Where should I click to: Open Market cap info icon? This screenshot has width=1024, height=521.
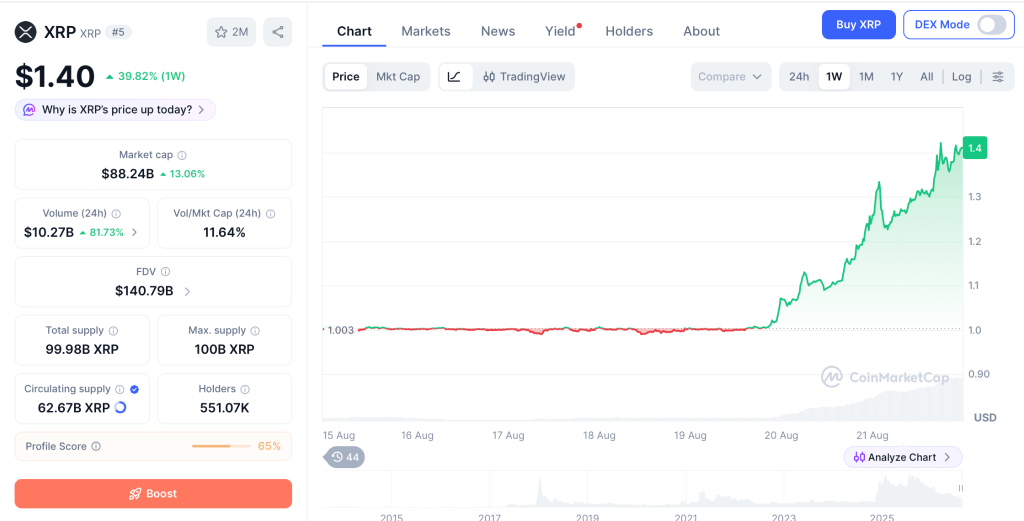pos(182,155)
